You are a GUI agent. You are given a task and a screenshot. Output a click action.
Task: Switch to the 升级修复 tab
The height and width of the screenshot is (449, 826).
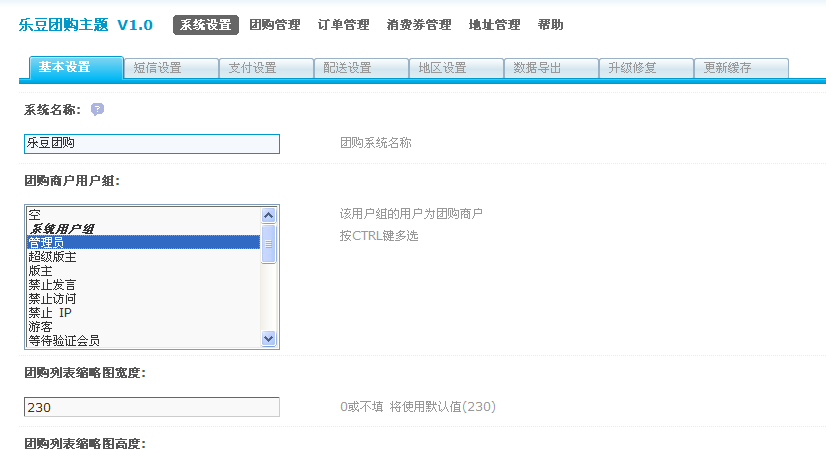[x=646, y=68]
